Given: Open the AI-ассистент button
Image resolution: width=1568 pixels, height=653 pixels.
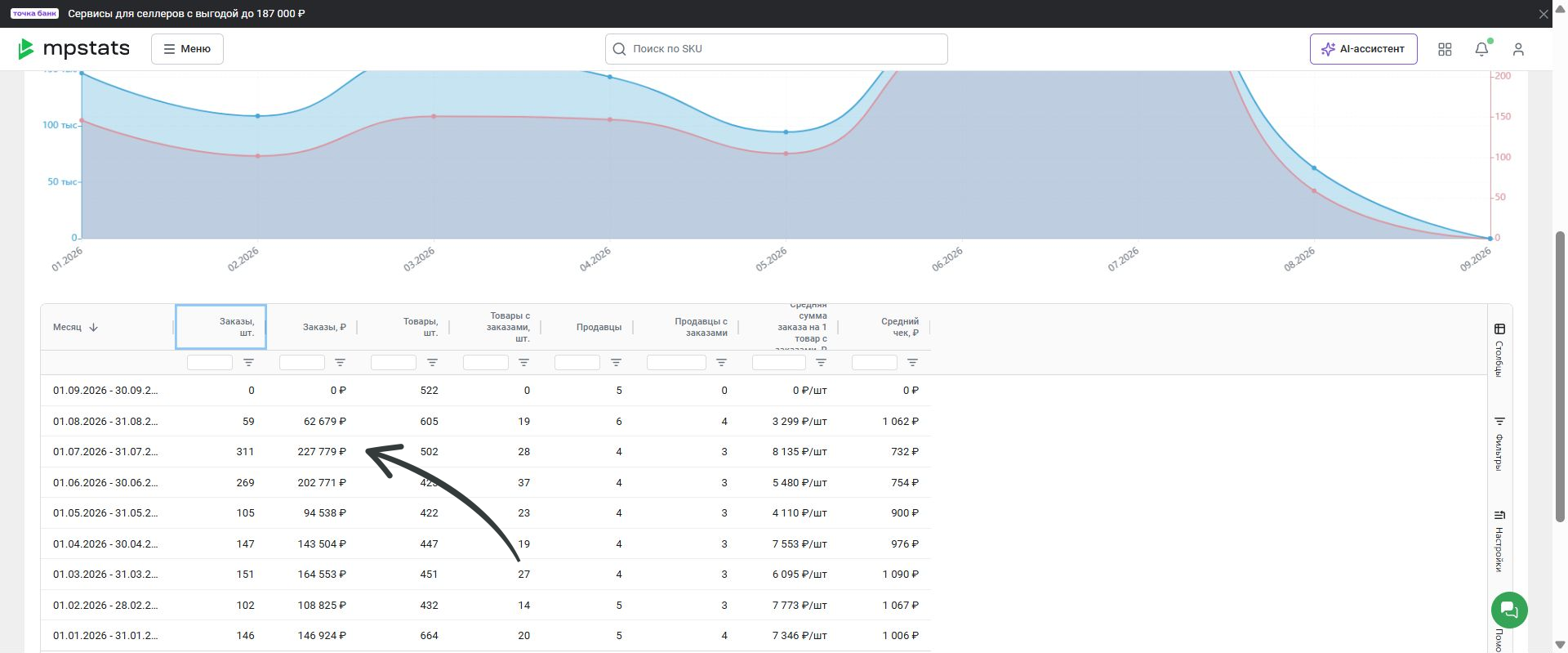Looking at the screenshot, I should point(1363,49).
